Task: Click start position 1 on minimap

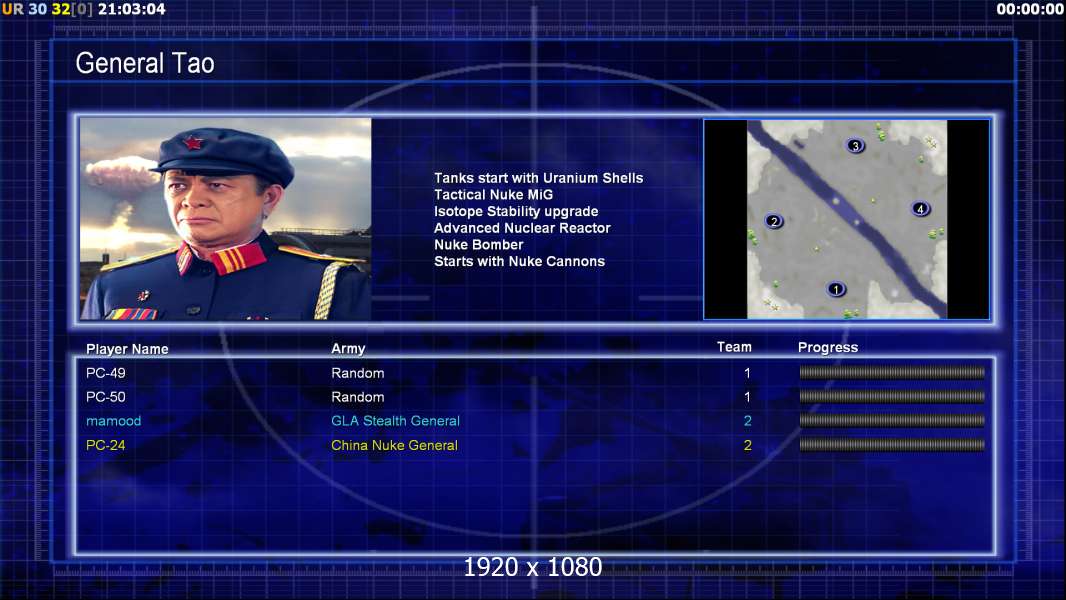Action: 836,289
